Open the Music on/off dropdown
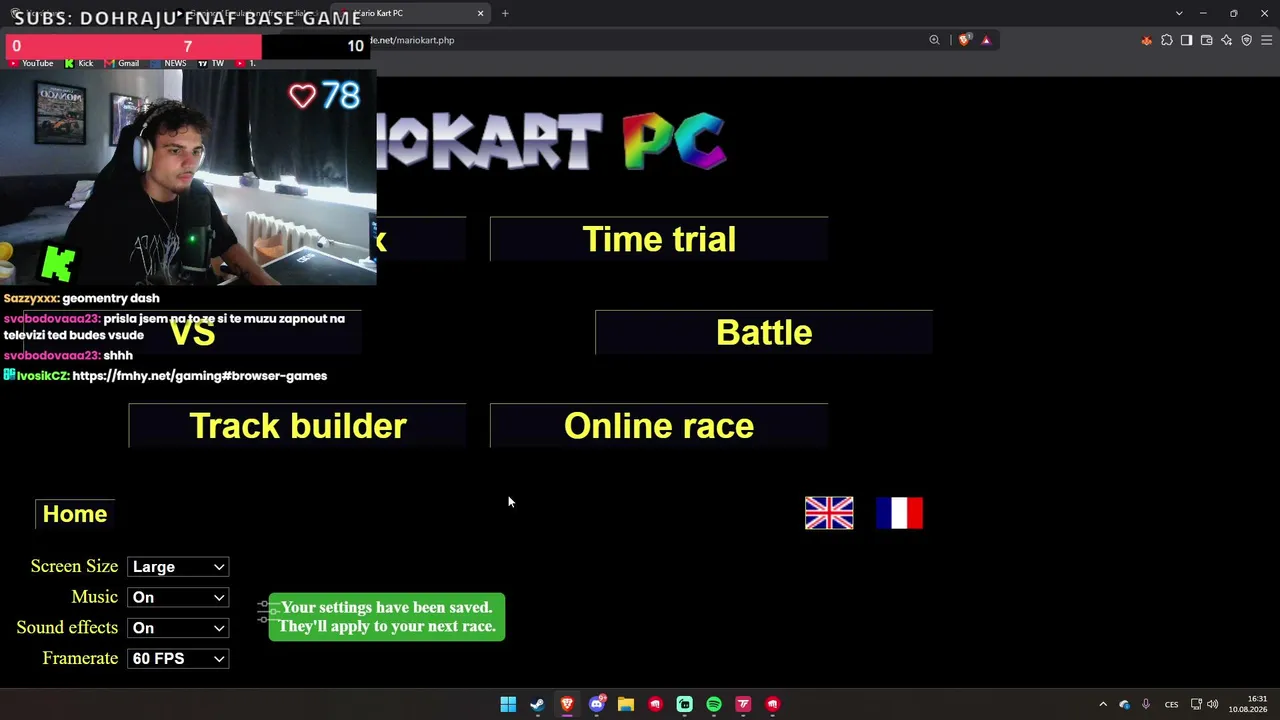Image resolution: width=1280 pixels, height=720 pixels. tap(178, 598)
